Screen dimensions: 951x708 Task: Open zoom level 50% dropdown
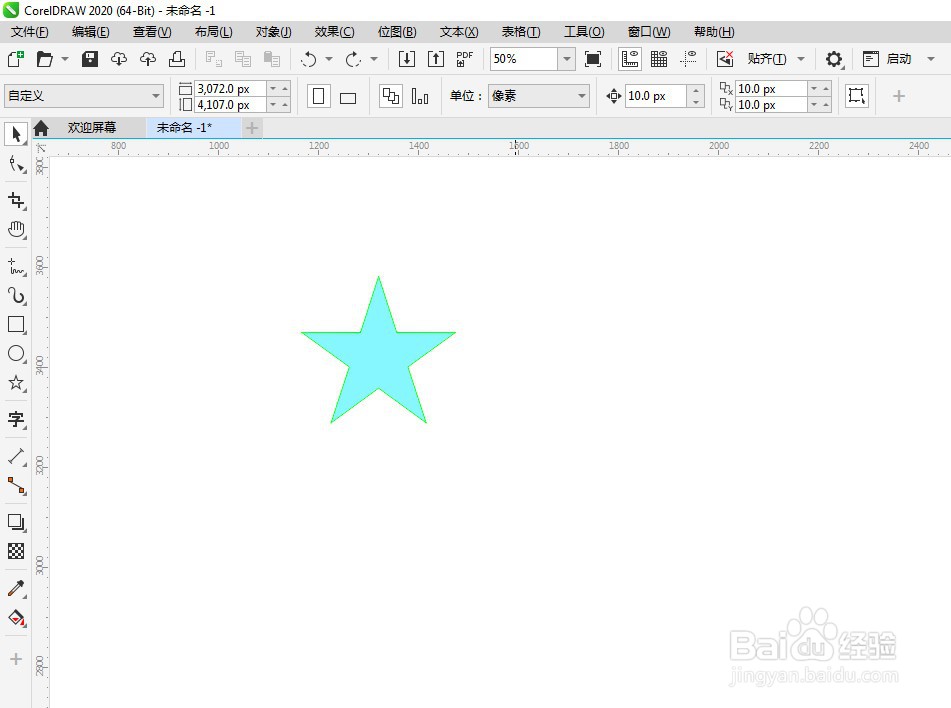[x=566, y=59]
